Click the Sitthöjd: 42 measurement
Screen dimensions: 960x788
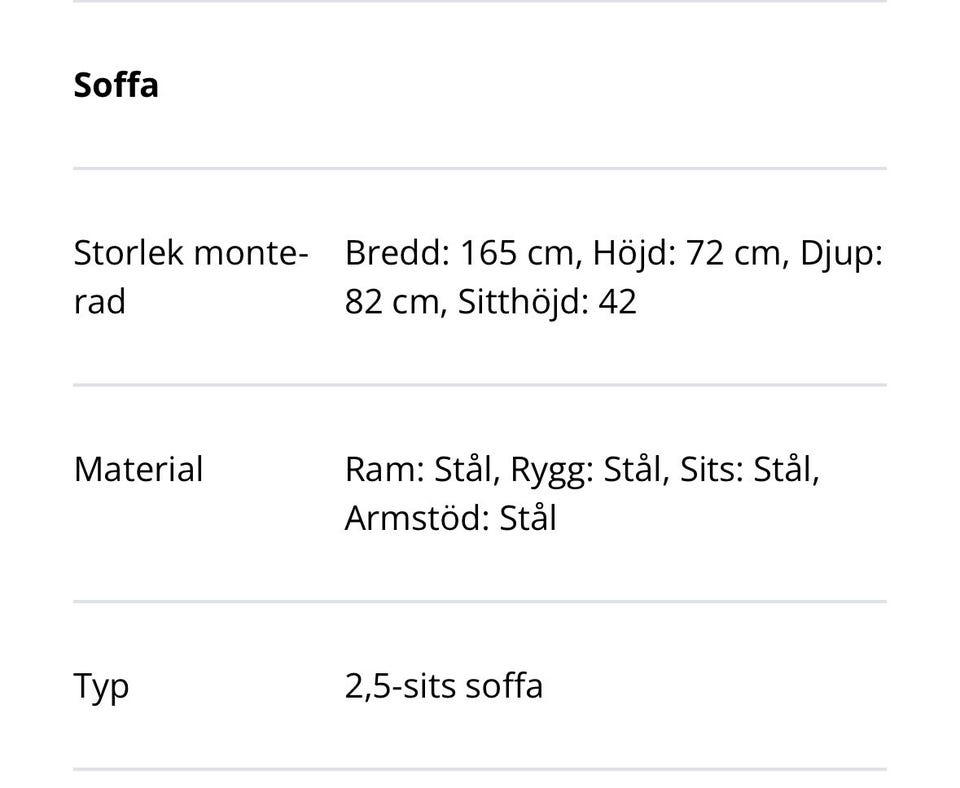[x=547, y=302]
